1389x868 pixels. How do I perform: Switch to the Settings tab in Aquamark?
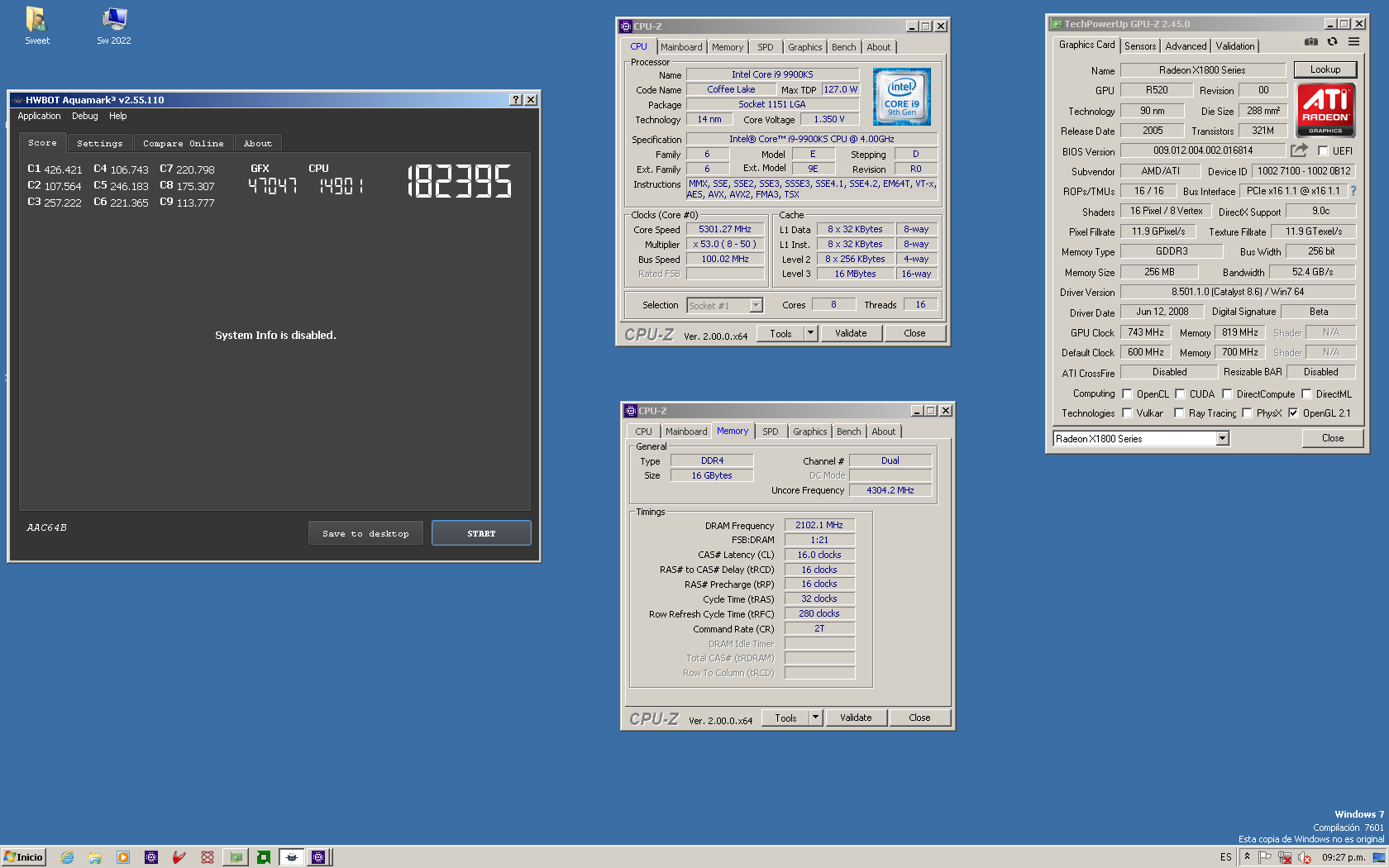pyautogui.click(x=99, y=143)
